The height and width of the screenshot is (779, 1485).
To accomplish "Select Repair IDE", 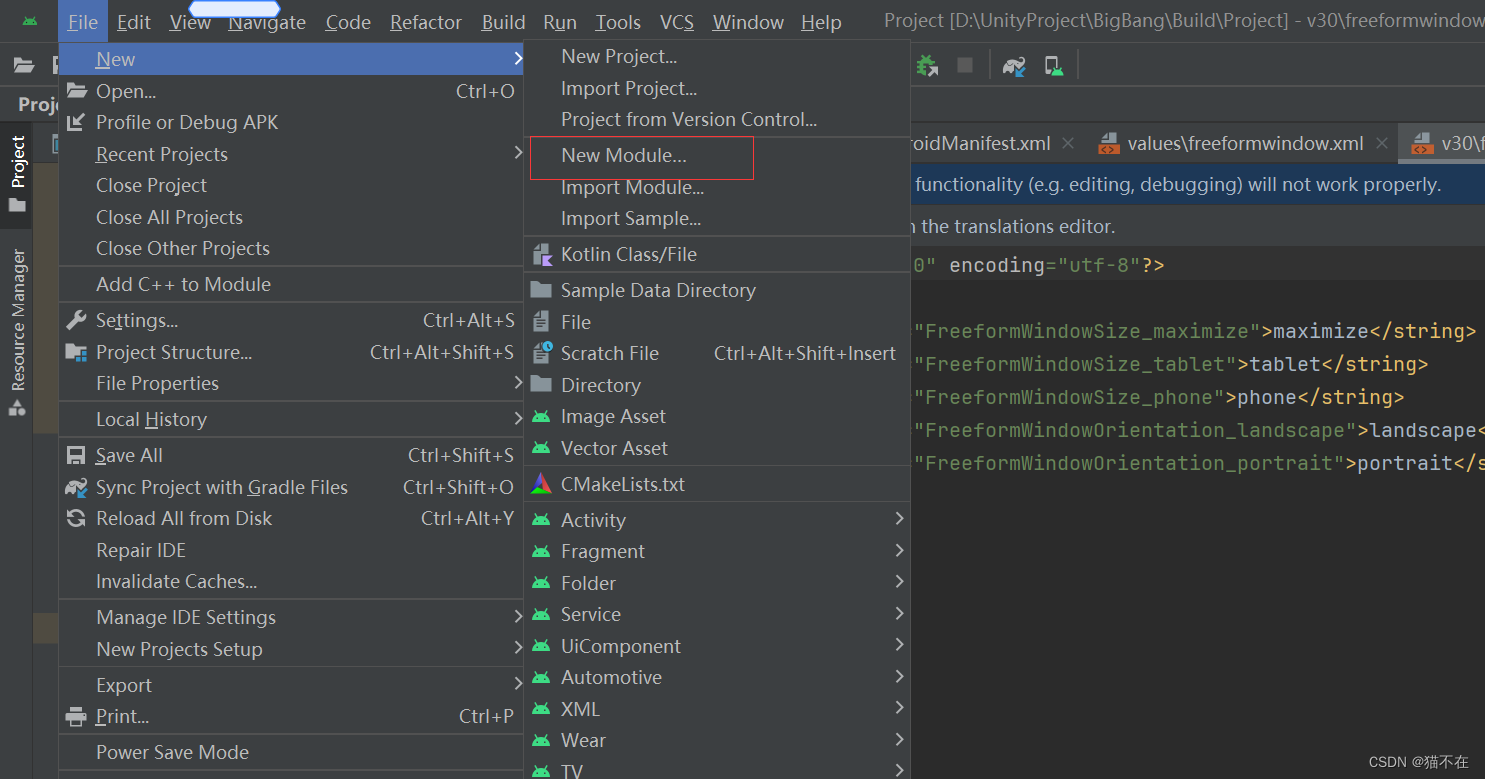I will click(x=292, y=550).
